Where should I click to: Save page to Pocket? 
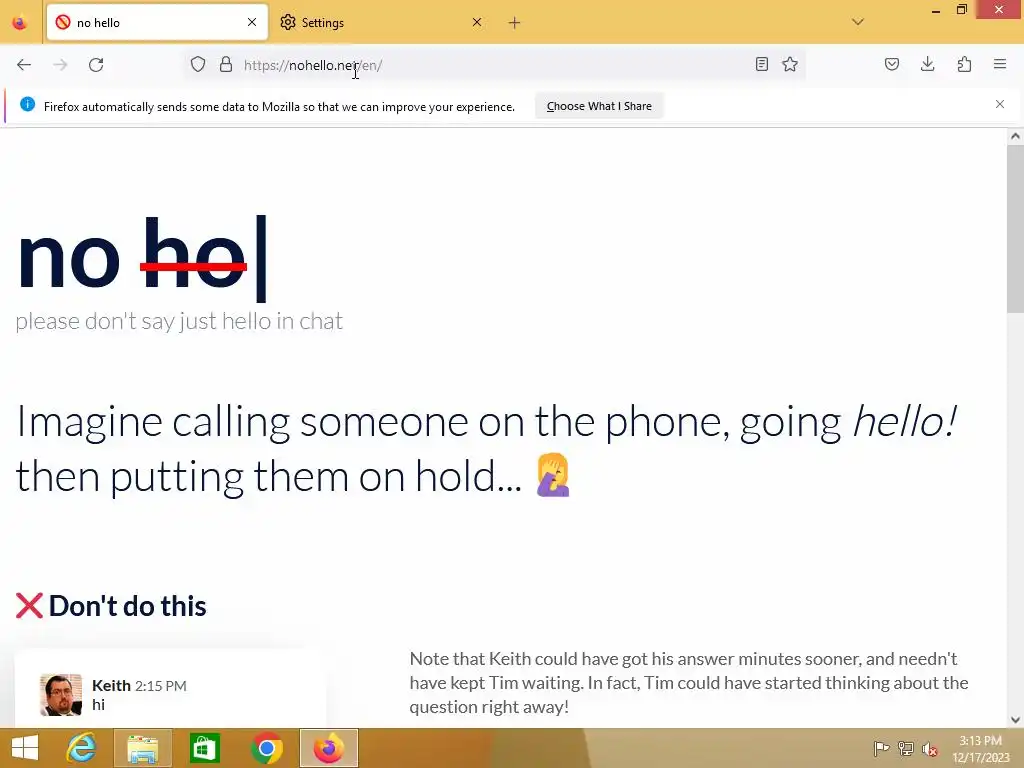pyautogui.click(x=892, y=64)
